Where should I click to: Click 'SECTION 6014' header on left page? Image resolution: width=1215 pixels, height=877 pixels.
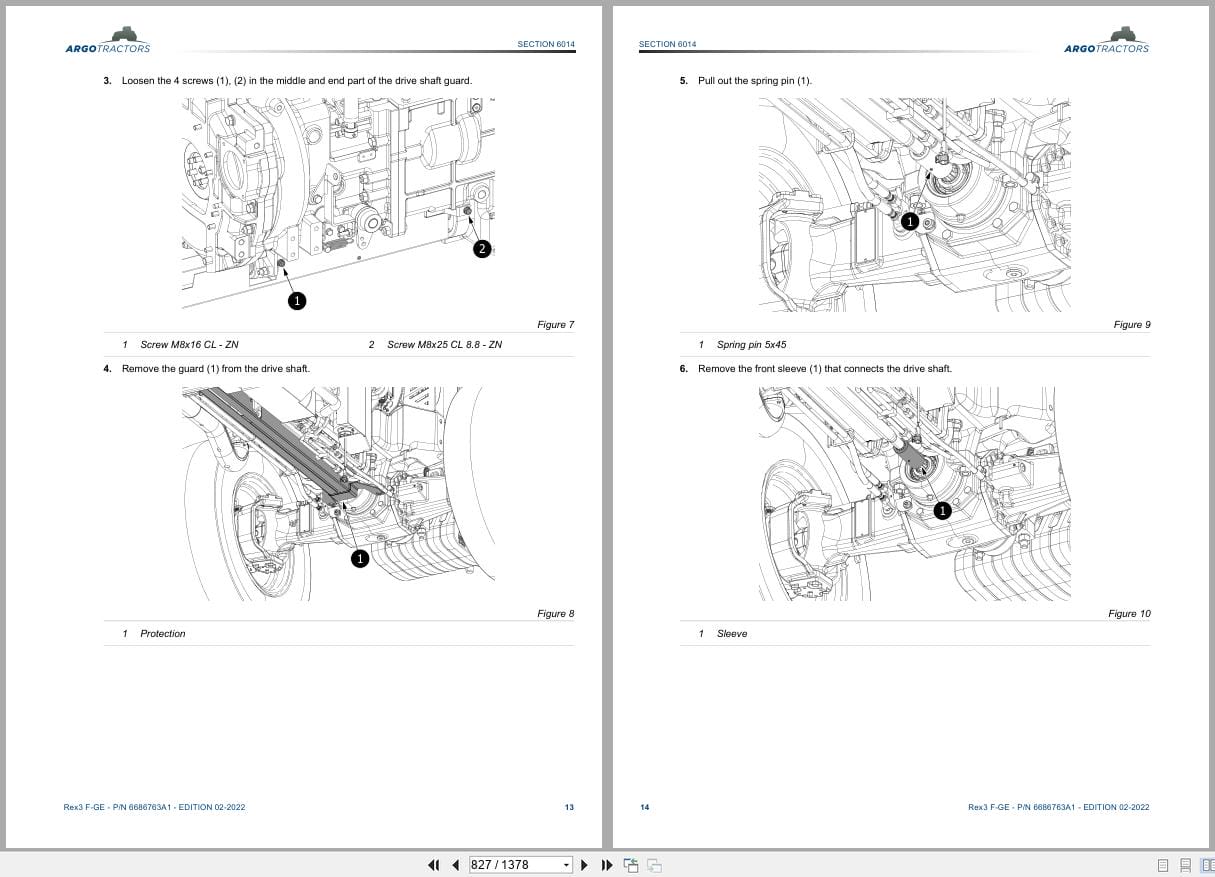pyautogui.click(x=546, y=44)
